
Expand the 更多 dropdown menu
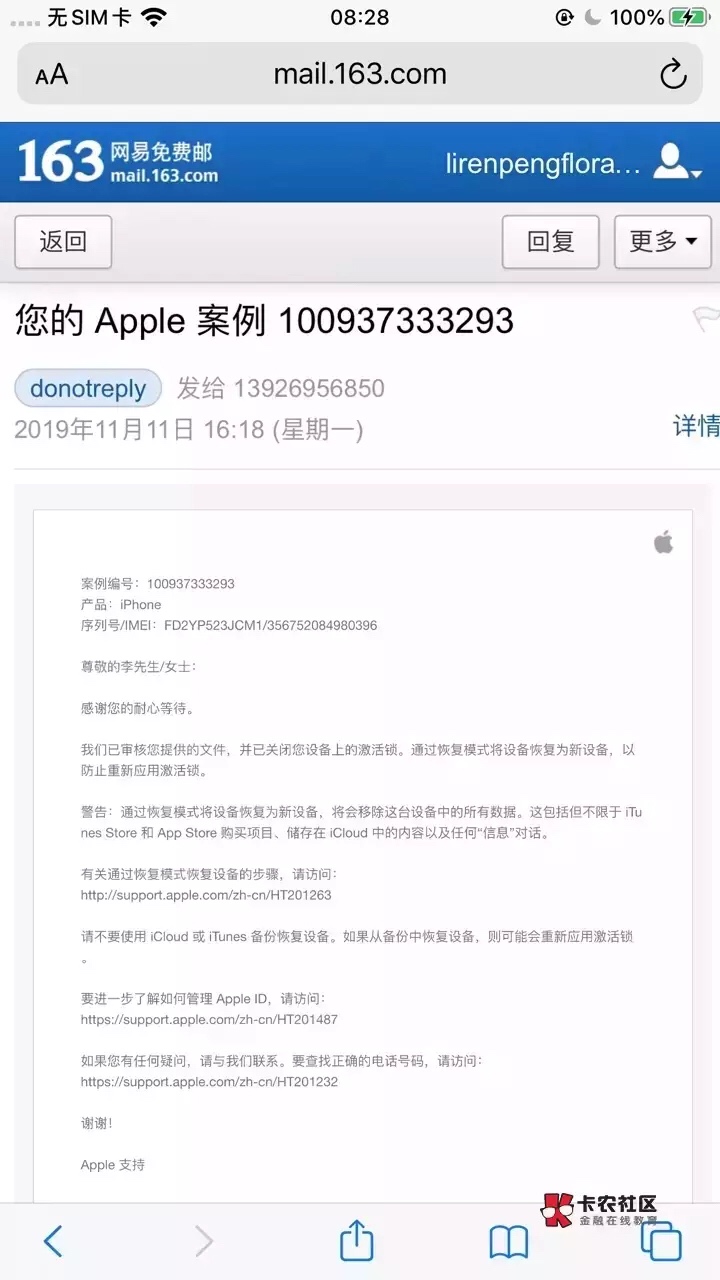tap(662, 242)
